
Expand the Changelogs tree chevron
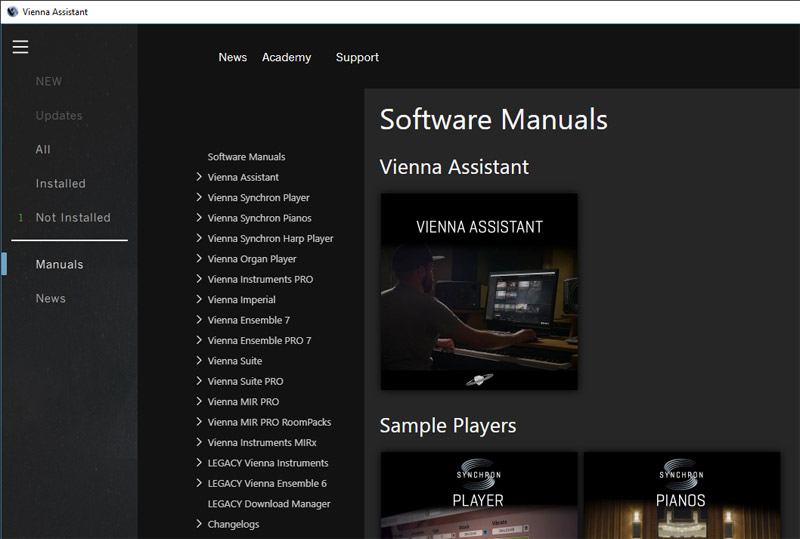200,524
